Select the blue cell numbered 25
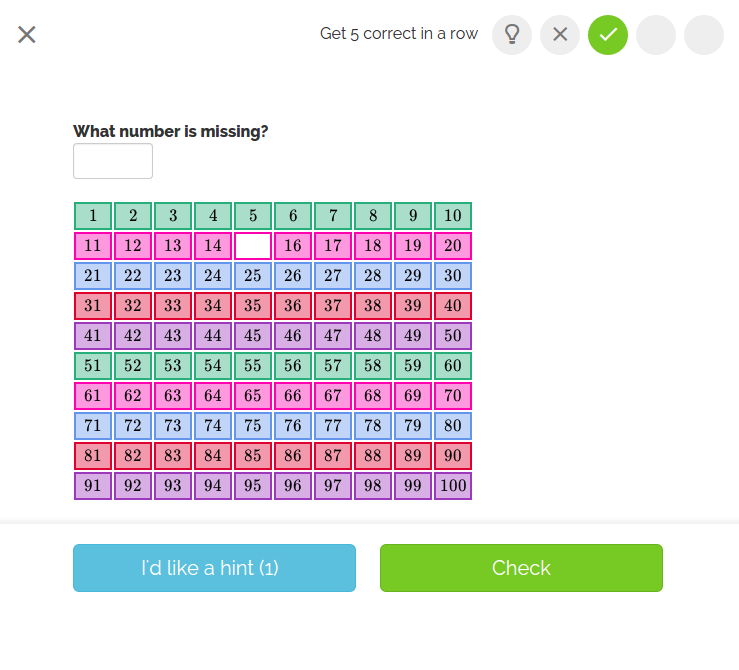 point(253,276)
